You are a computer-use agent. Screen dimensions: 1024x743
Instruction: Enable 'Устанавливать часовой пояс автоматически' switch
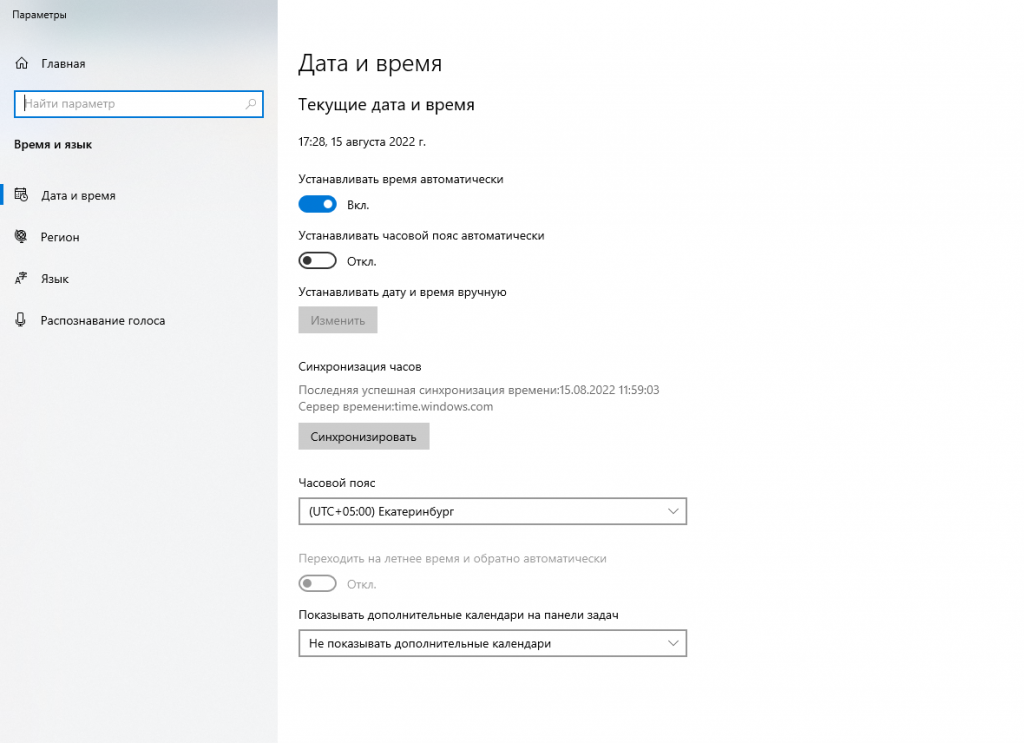pos(317,261)
